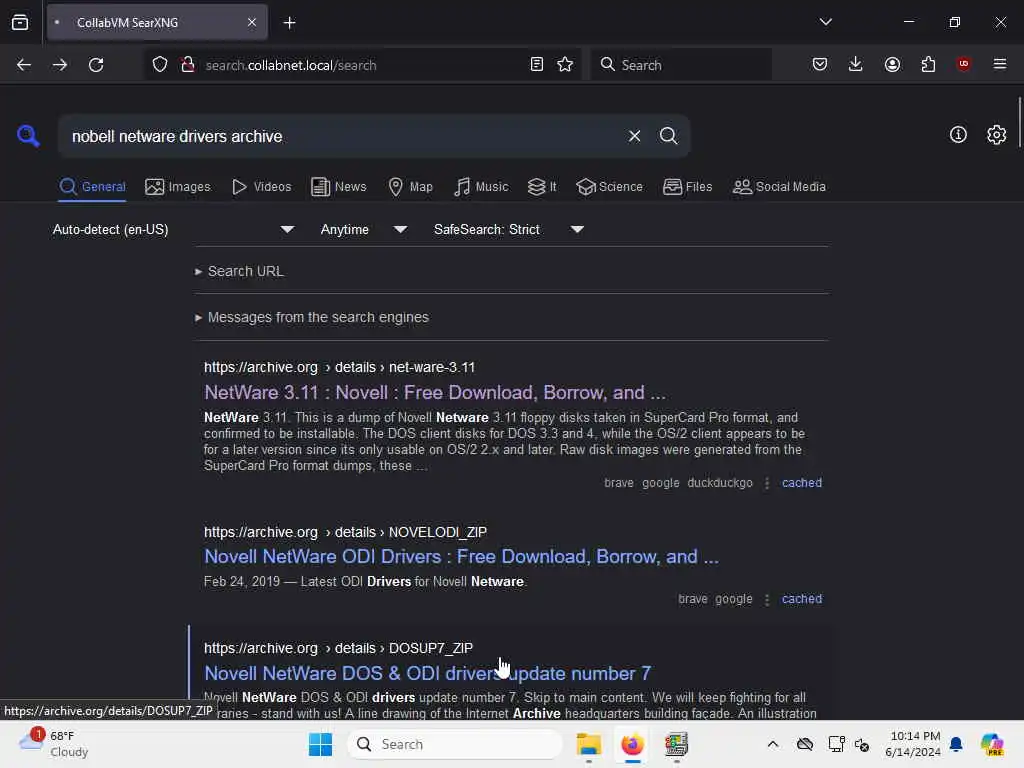The height and width of the screenshot is (768, 1024).
Task: List all tabs dropdown arrow
Action: pos(825,22)
